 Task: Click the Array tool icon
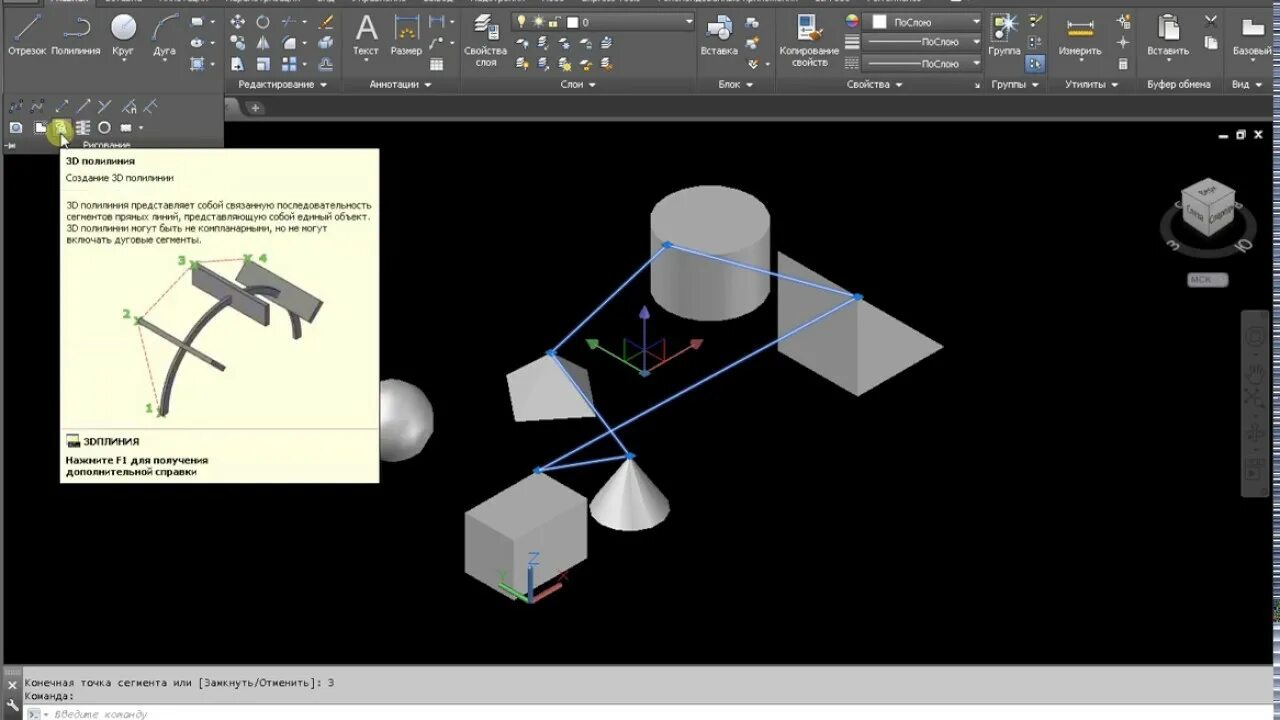coord(290,63)
